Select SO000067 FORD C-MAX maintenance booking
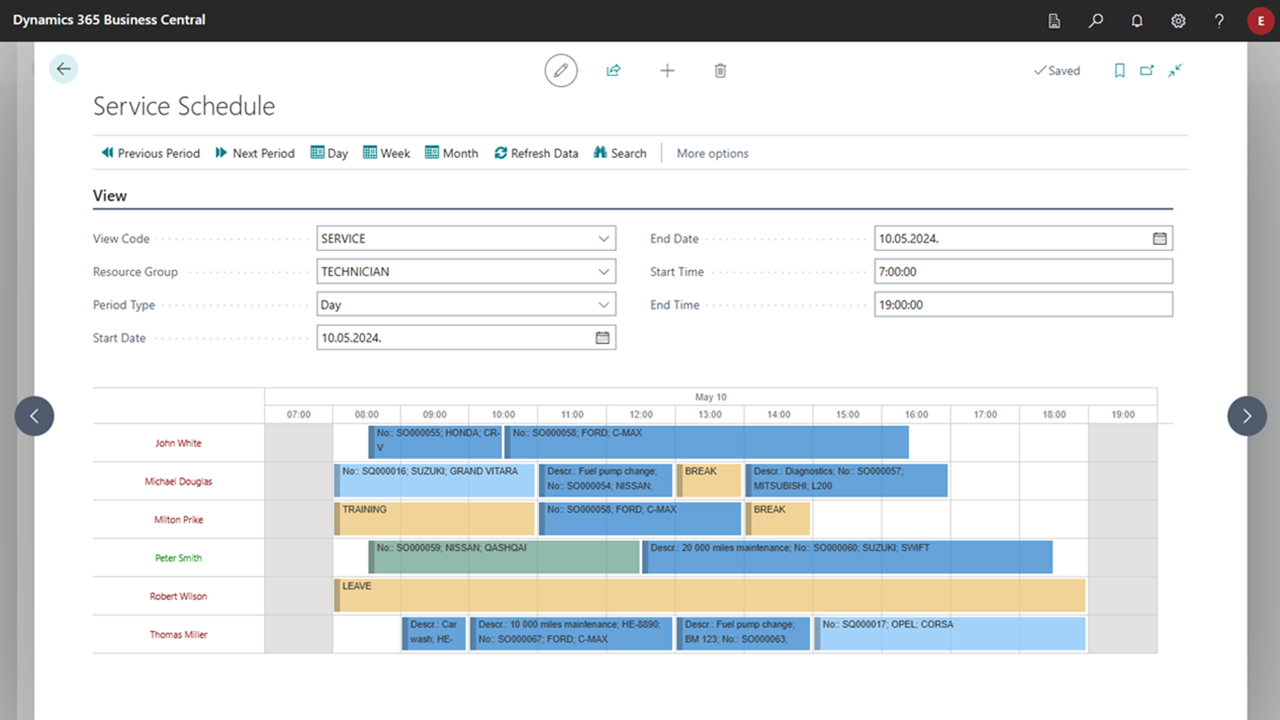The height and width of the screenshot is (720, 1280). click(x=571, y=634)
